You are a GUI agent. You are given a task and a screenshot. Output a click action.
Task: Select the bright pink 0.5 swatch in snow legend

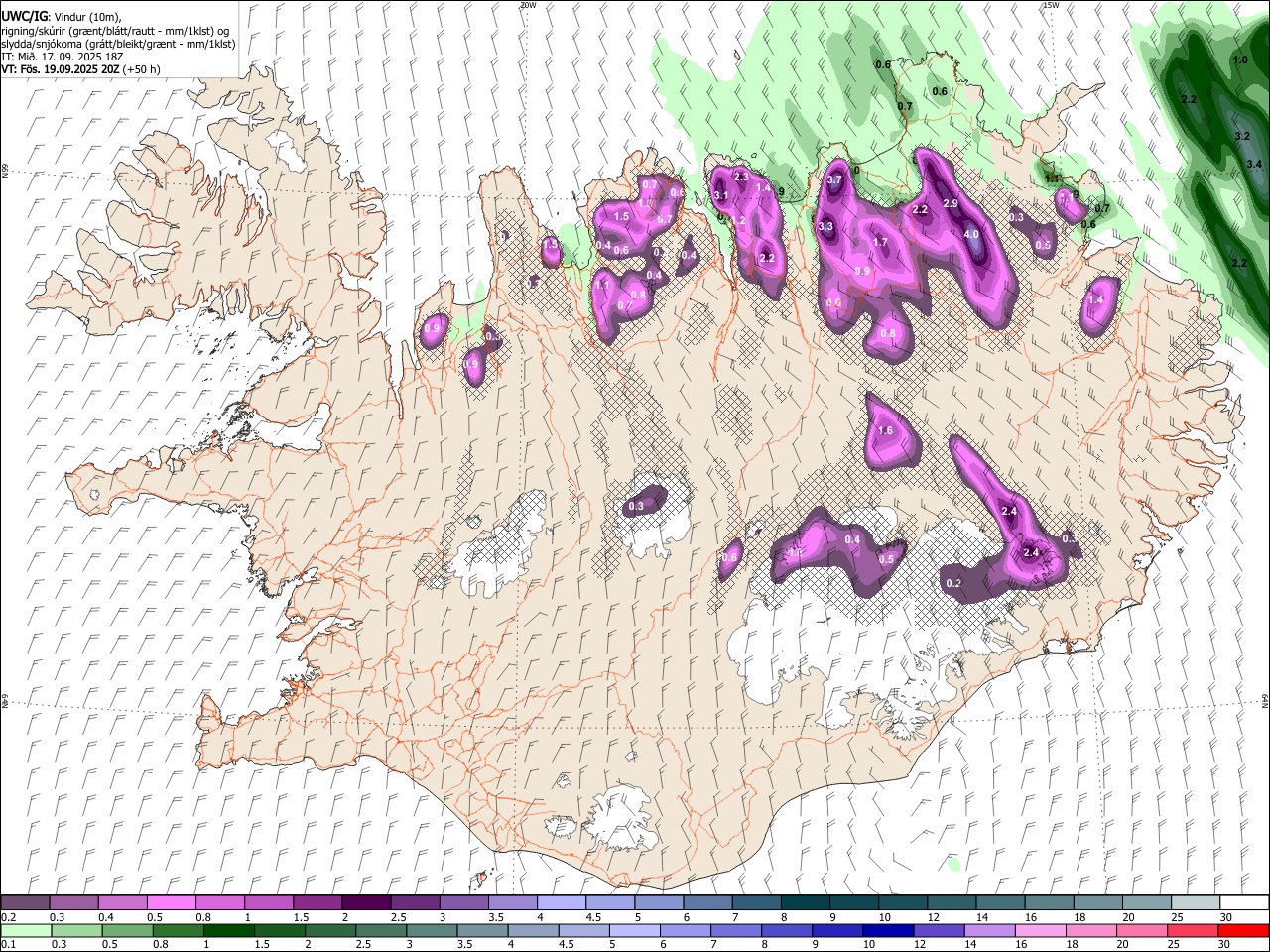coord(171,903)
